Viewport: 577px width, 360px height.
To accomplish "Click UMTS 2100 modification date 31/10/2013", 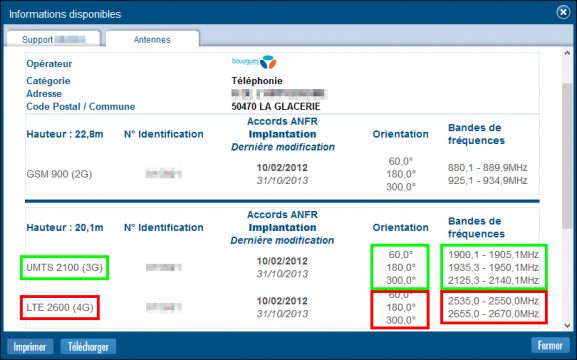I will pos(282,274).
